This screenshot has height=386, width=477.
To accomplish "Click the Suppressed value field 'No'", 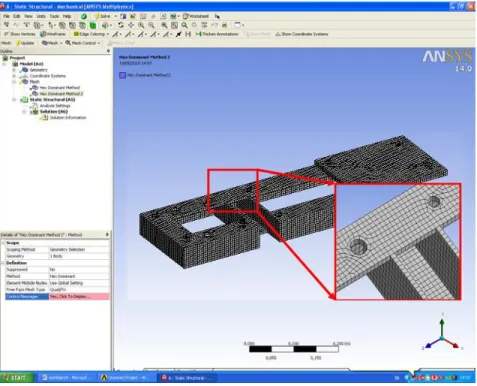I will (79, 269).
